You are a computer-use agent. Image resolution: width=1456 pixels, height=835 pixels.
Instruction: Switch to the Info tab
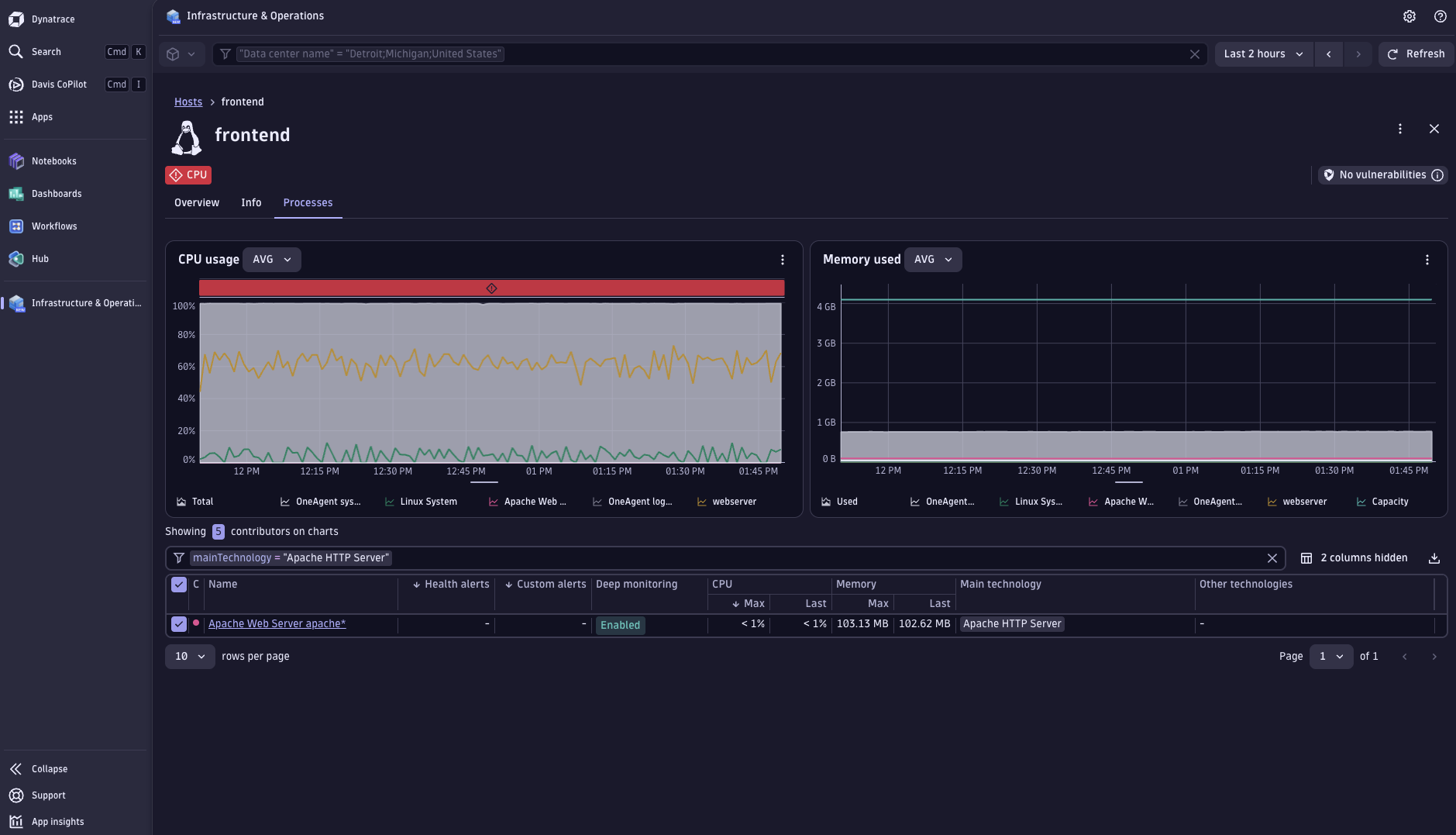click(251, 203)
